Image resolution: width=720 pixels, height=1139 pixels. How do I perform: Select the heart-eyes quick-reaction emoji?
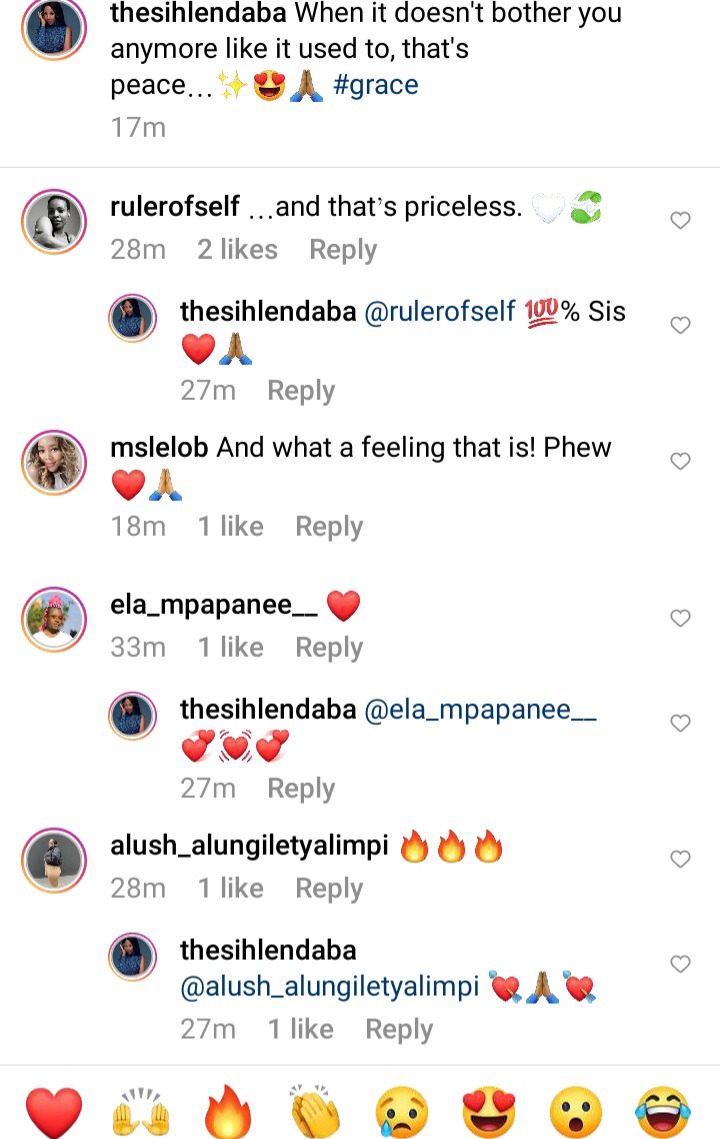tap(489, 1112)
